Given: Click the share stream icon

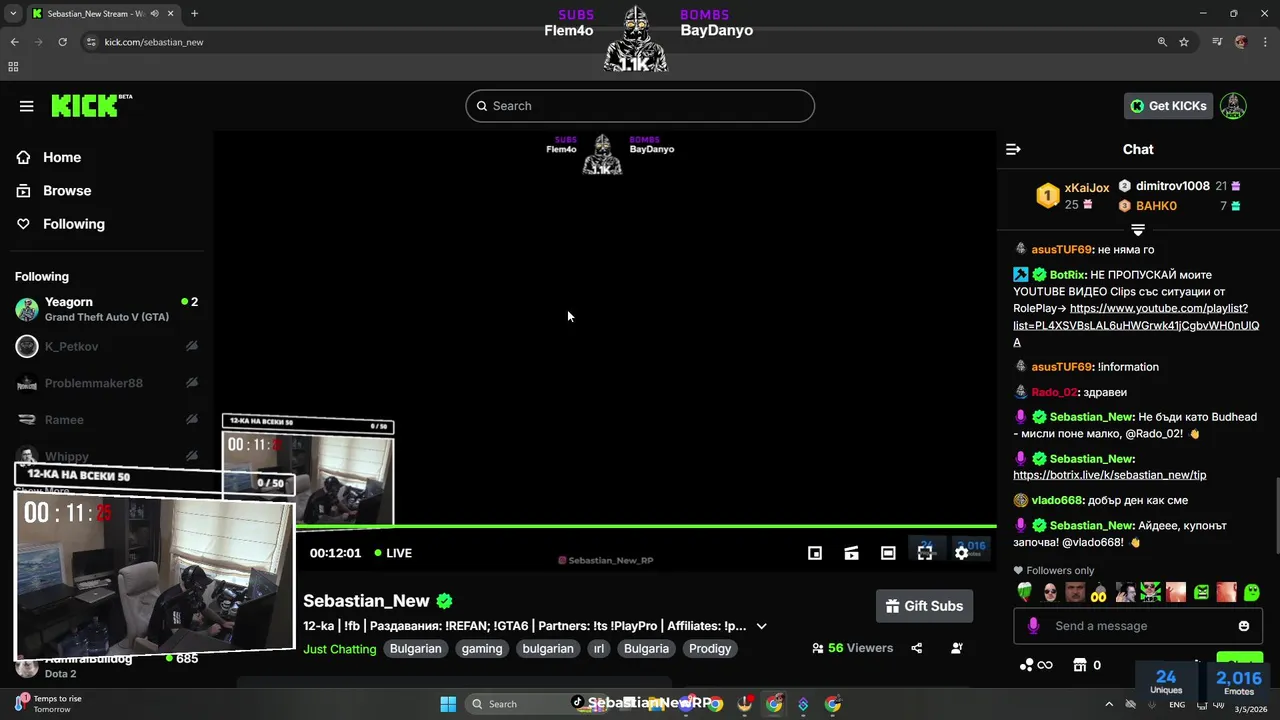Looking at the screenshot, I should (917, 648).
